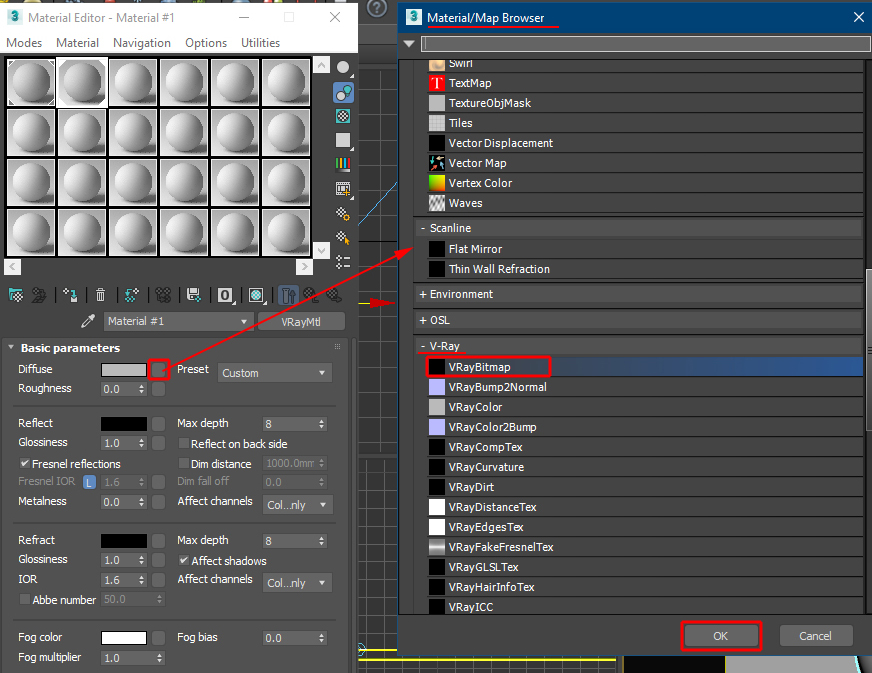Click the Get Material icon
Image resolution: width=872 pixels, height=673 pixels.
16,295
